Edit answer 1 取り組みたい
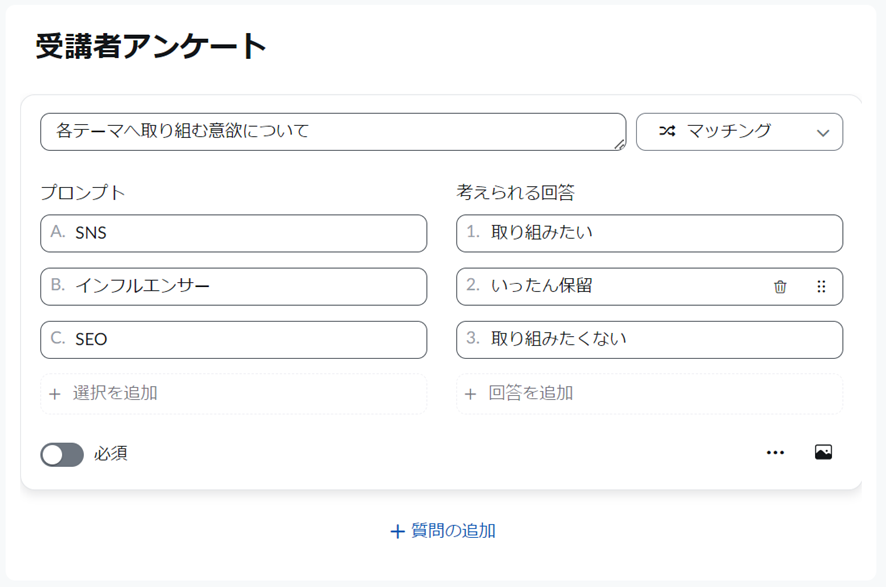 649,233
